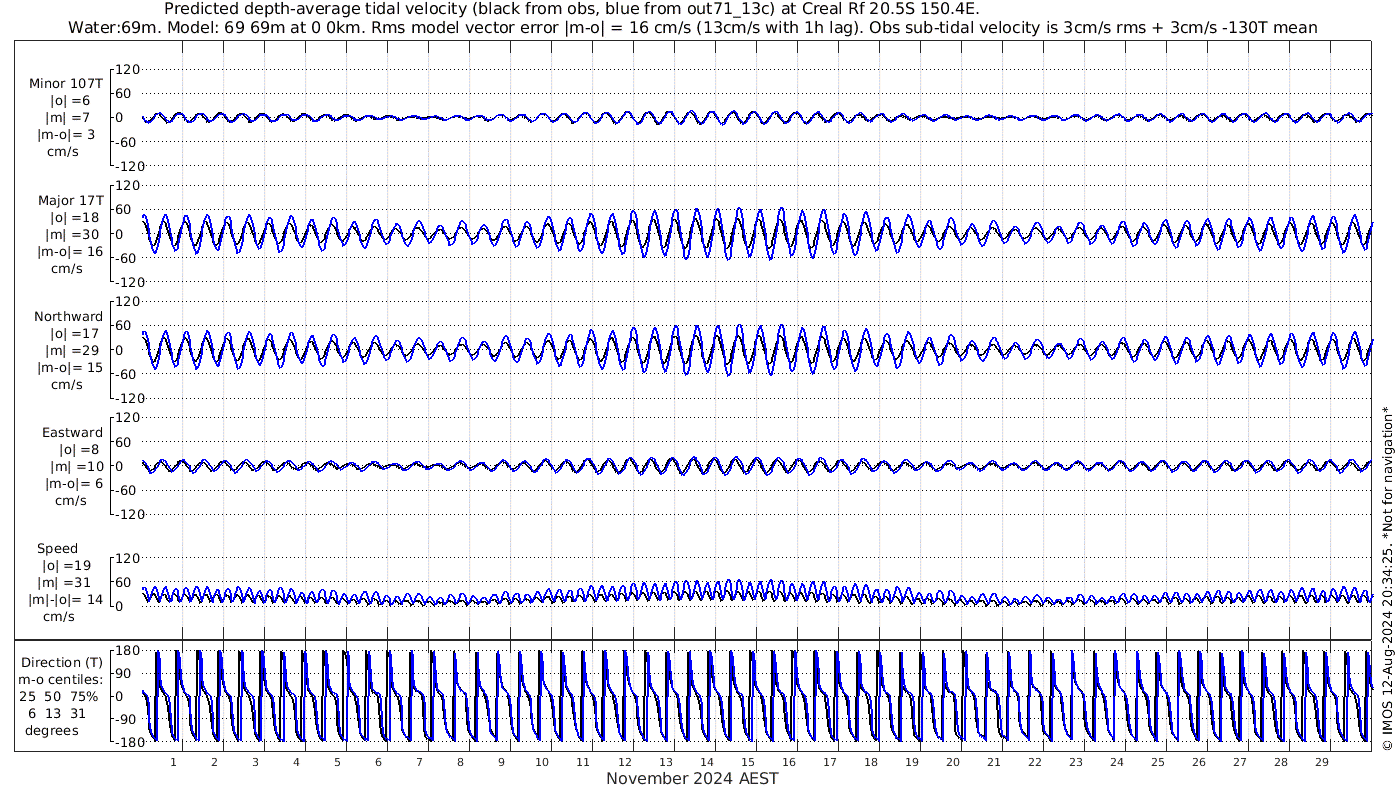Click the '-60' tick of the Major panel

127,258
